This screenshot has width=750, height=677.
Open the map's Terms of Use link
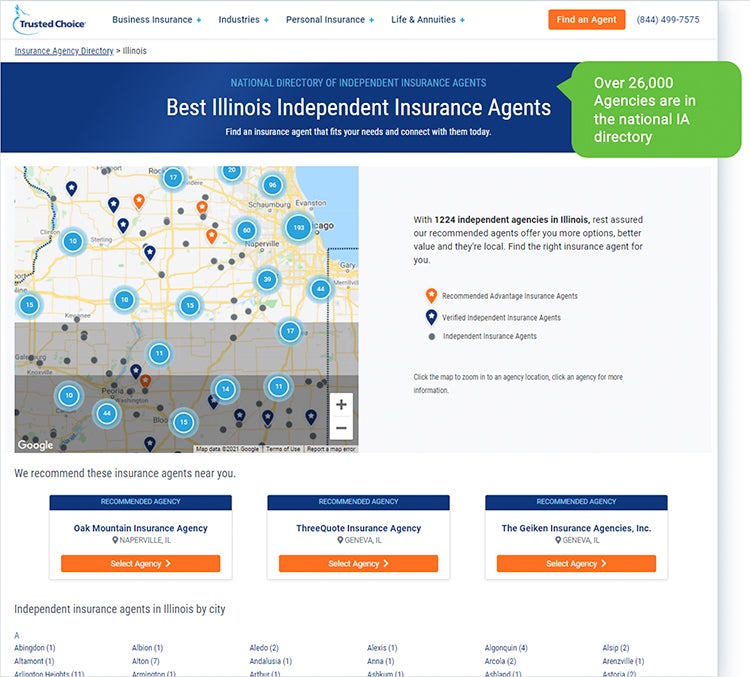[x=283, y=449]
